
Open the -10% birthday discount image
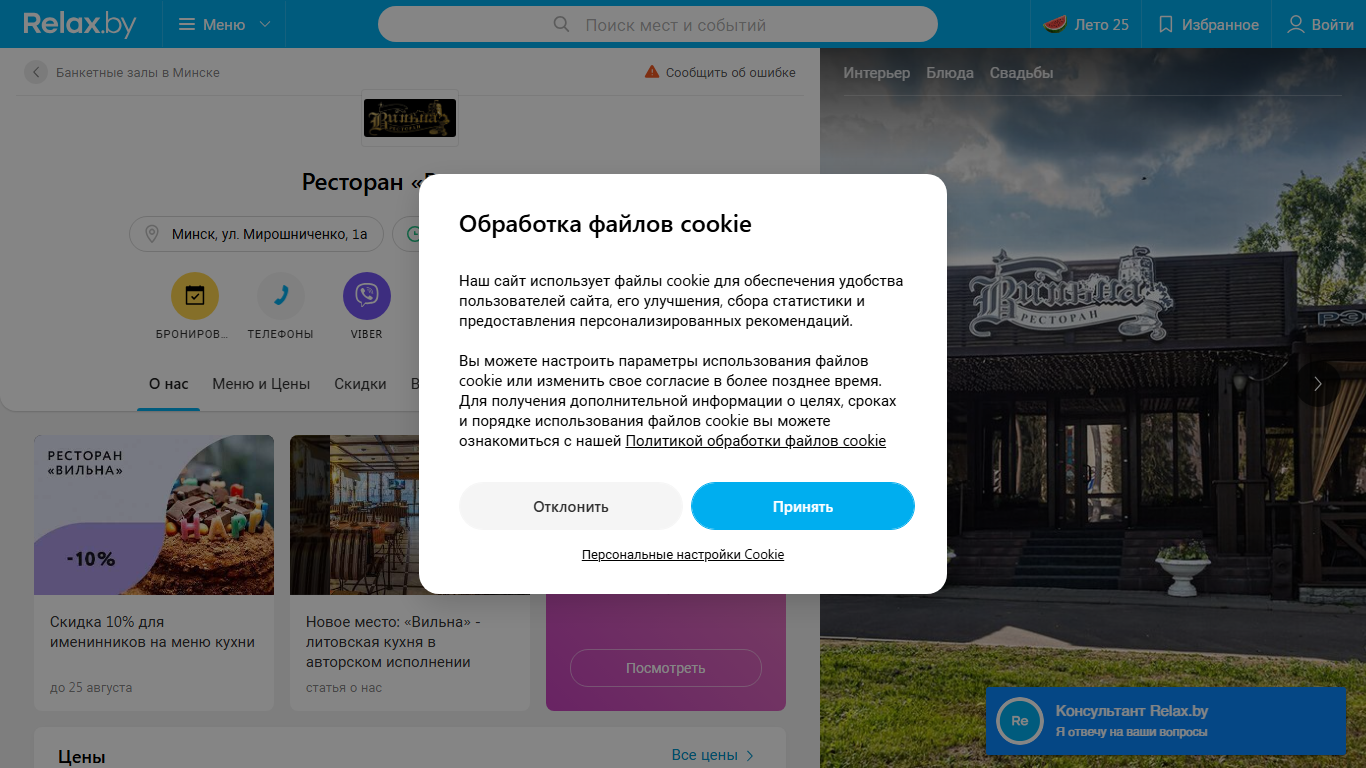click(x=154, y=515)
